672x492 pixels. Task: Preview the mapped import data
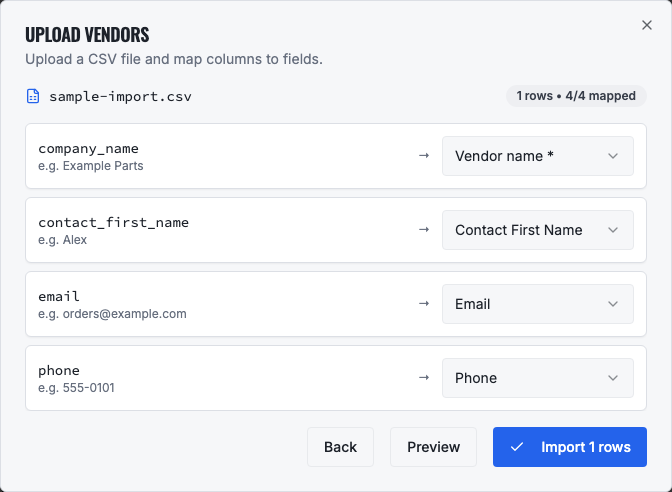[433, 447]
